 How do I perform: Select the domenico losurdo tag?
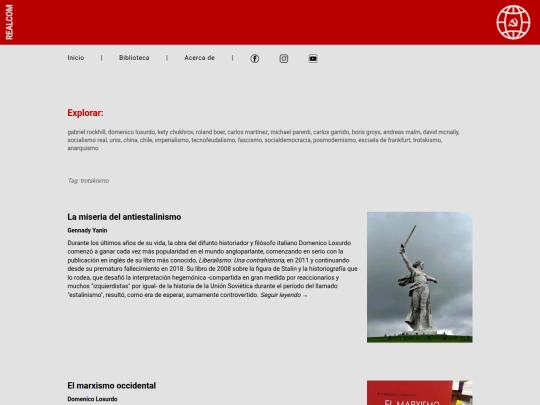coord(131,132)
